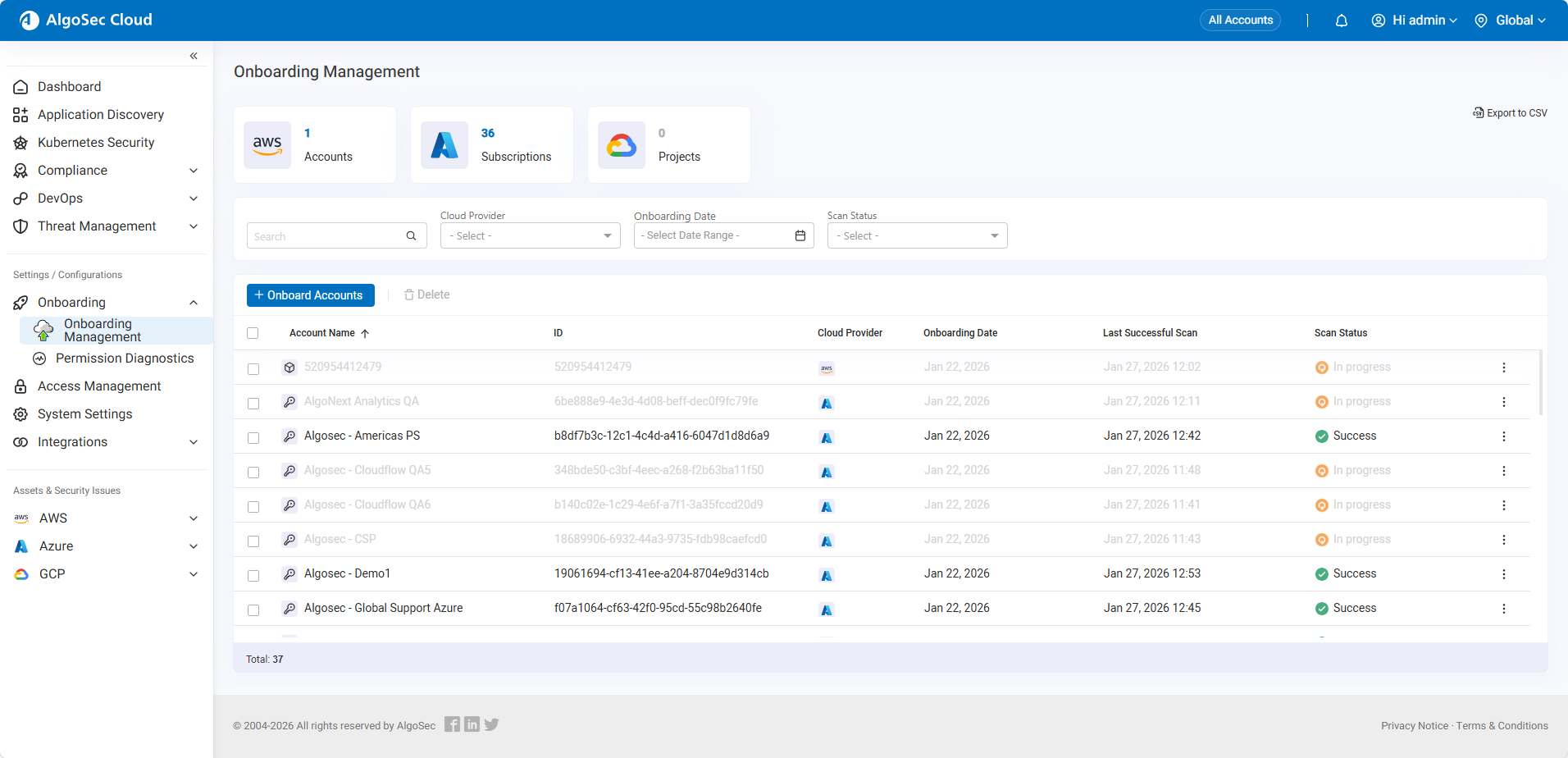Viewport: 1568px width, 758px height.
Task: Check the box for Algosec - Americas PS
Action: (x=253, y=437)
